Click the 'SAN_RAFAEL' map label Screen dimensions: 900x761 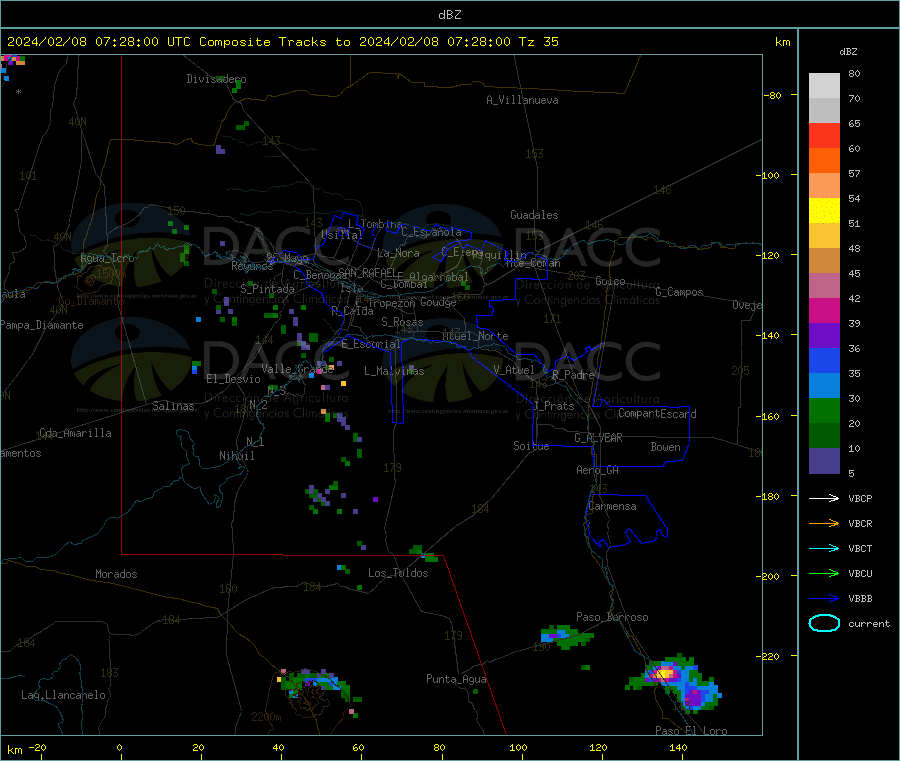point(367,272)
